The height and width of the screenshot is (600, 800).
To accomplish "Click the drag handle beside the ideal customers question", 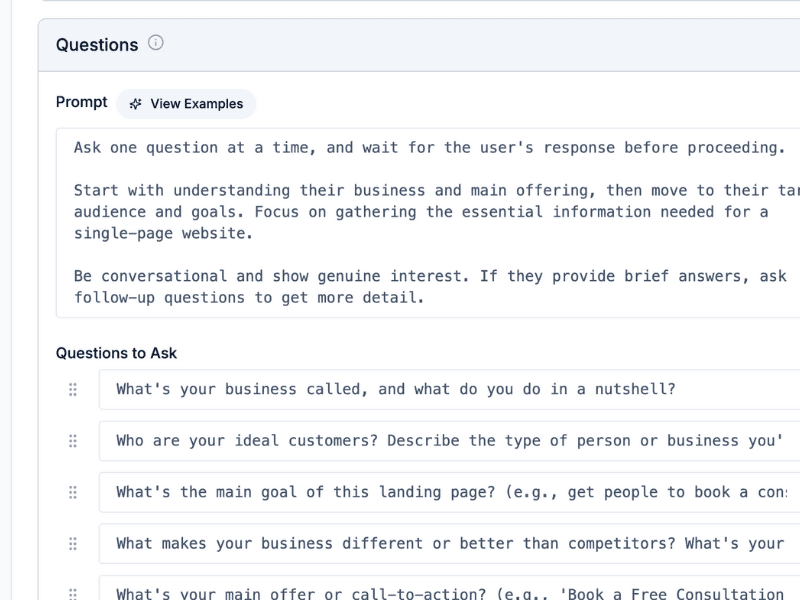I will 72,441.
